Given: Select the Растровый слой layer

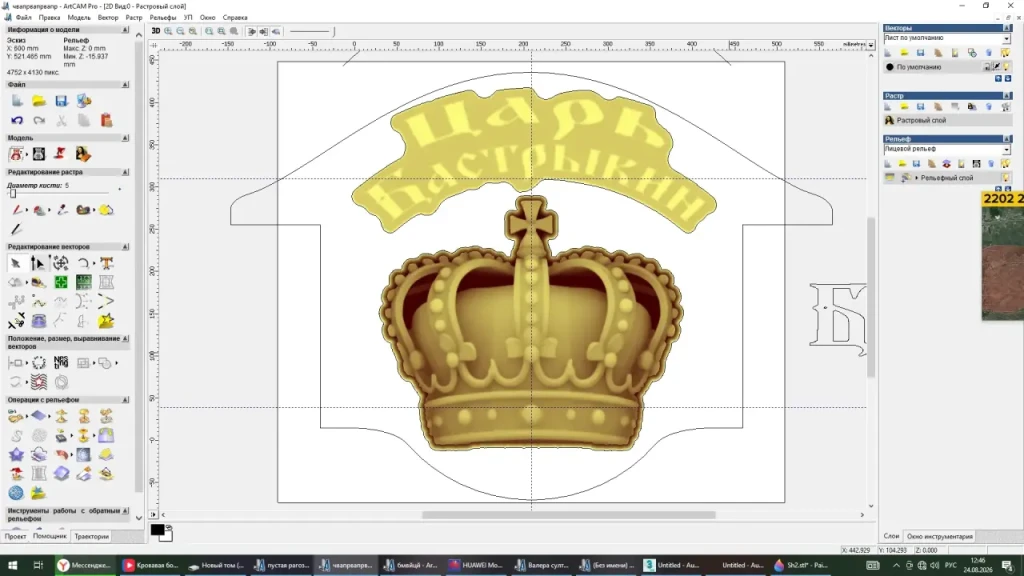Looking at the screenshot, I should coord(946,120).
